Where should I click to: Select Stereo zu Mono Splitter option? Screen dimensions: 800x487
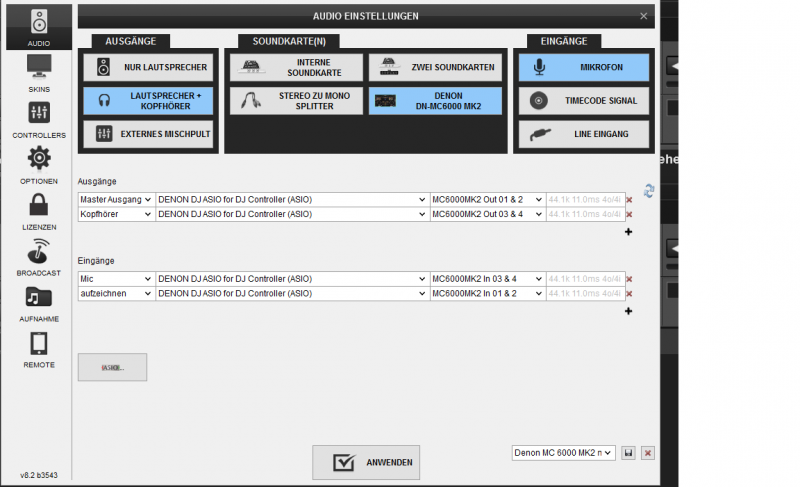[294, 101]
